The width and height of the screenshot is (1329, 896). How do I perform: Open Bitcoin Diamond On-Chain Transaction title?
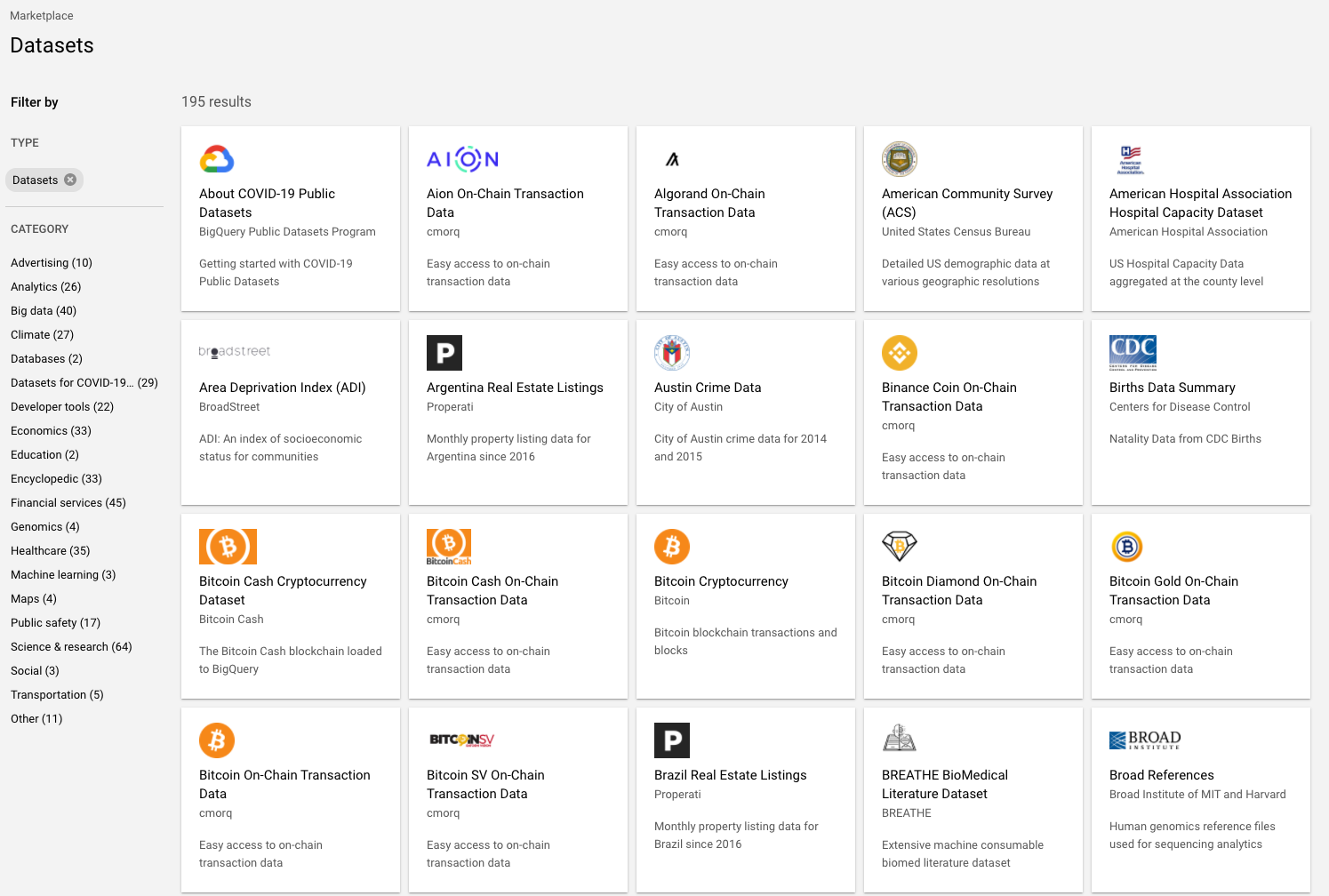click(959, 590)
